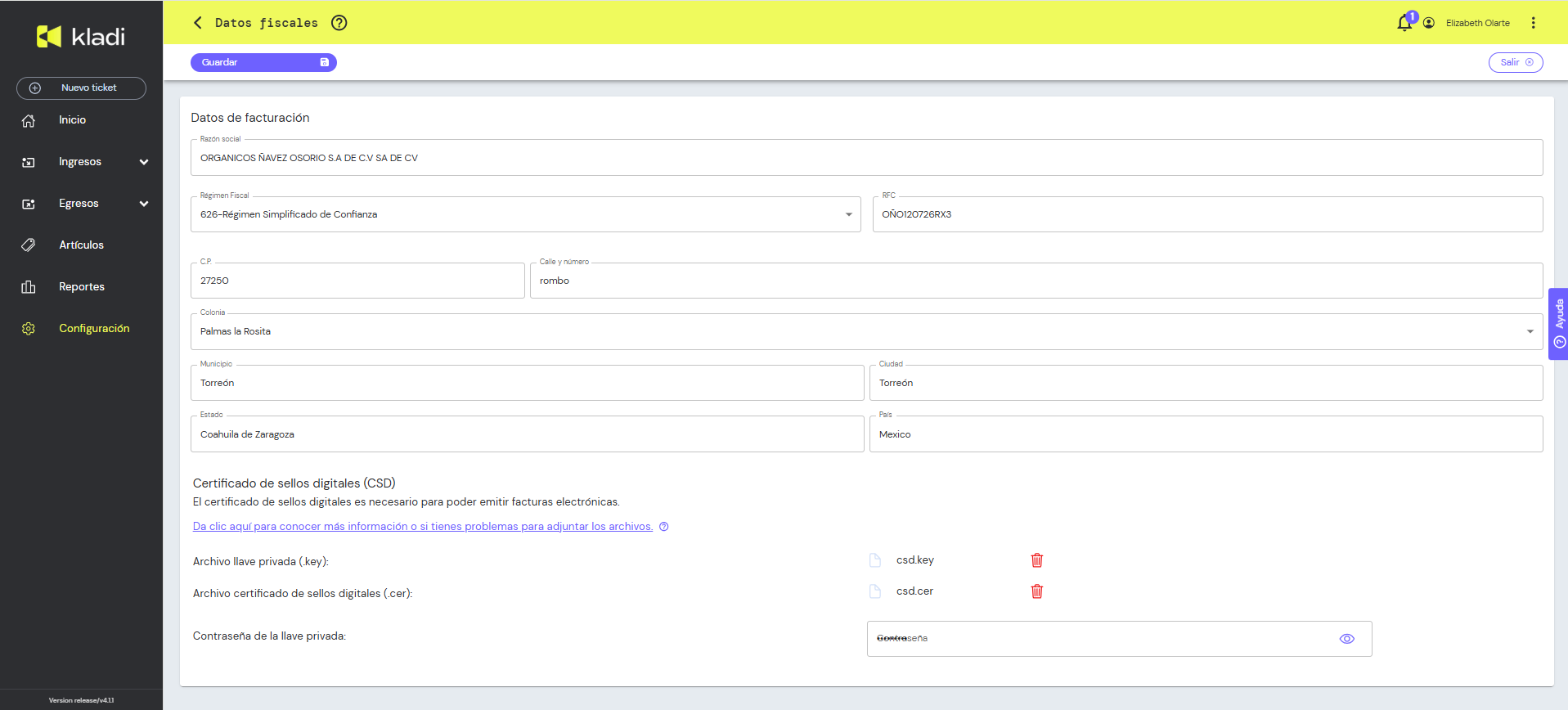Click the Version release/v4.1.1 label
Screen dimensions: 1568x710
click(x=81, y=700)
